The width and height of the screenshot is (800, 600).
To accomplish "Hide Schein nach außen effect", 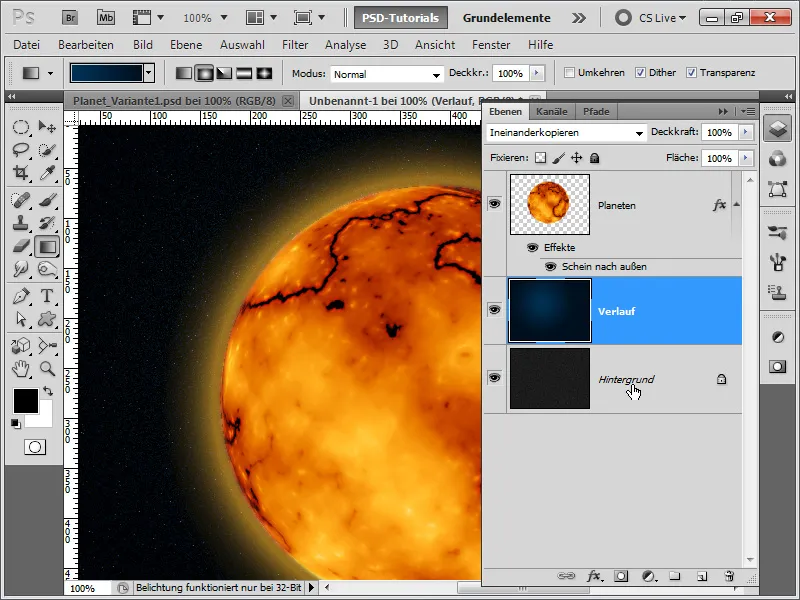I will 551,266.
